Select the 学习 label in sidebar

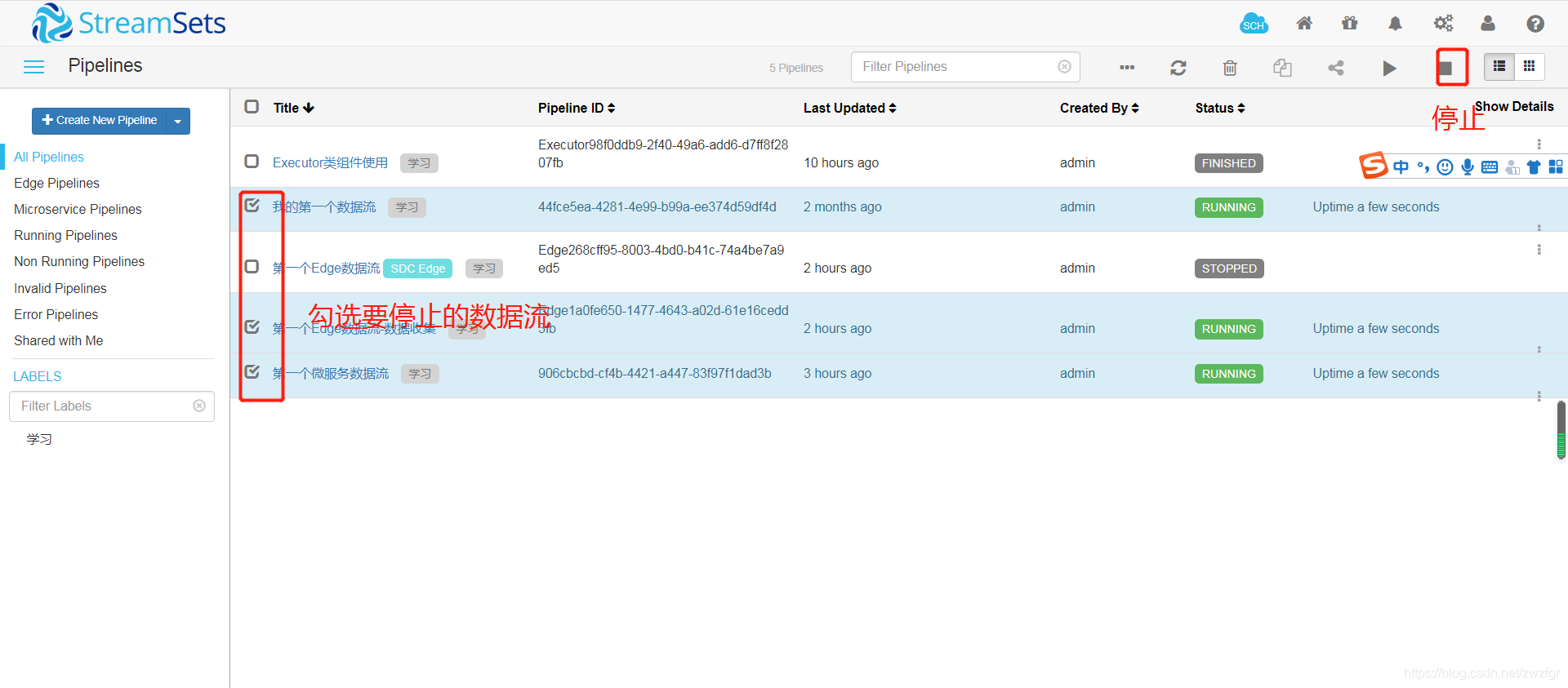[38, 439]
